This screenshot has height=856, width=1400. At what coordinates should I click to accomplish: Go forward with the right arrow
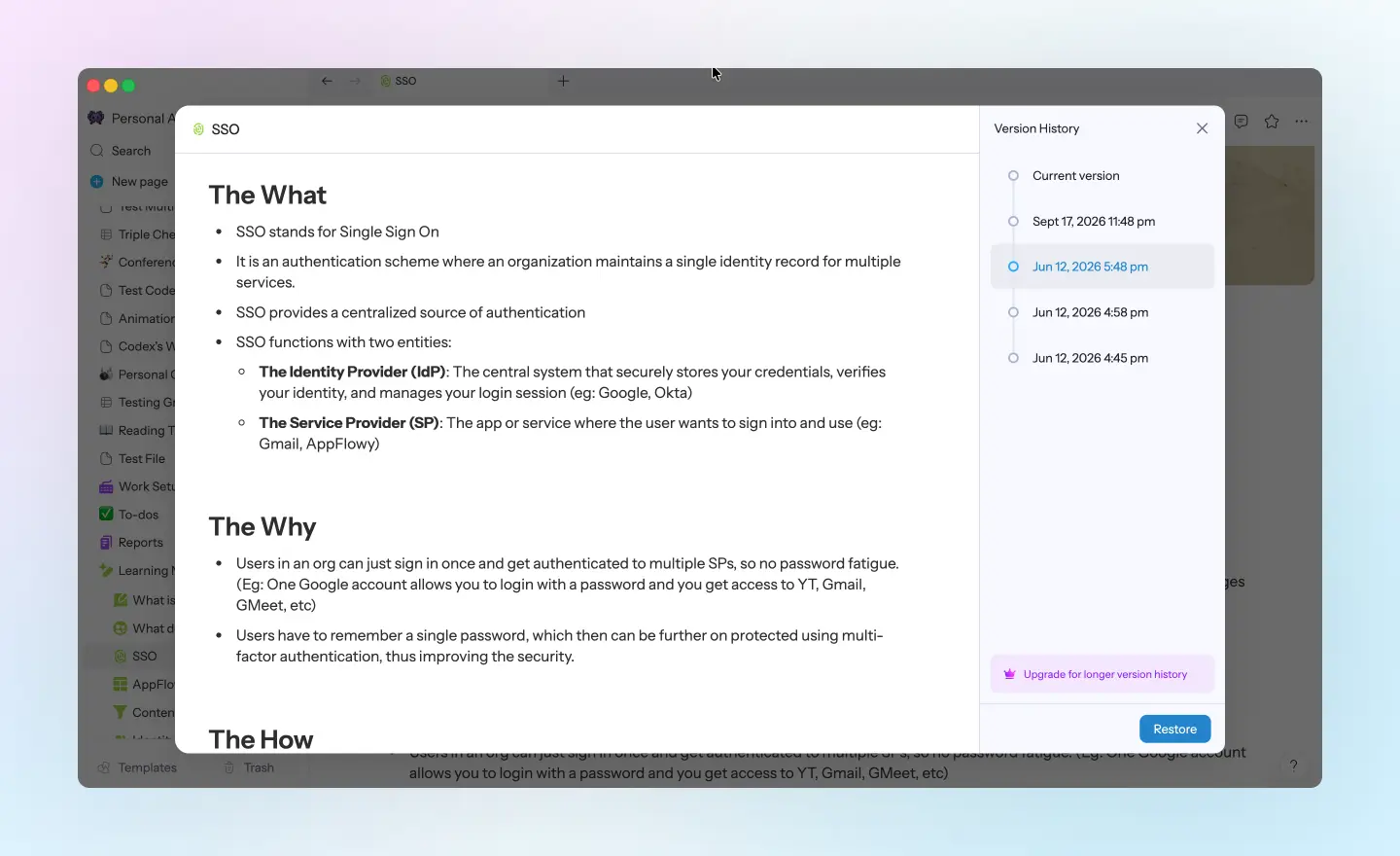[355, 82]
